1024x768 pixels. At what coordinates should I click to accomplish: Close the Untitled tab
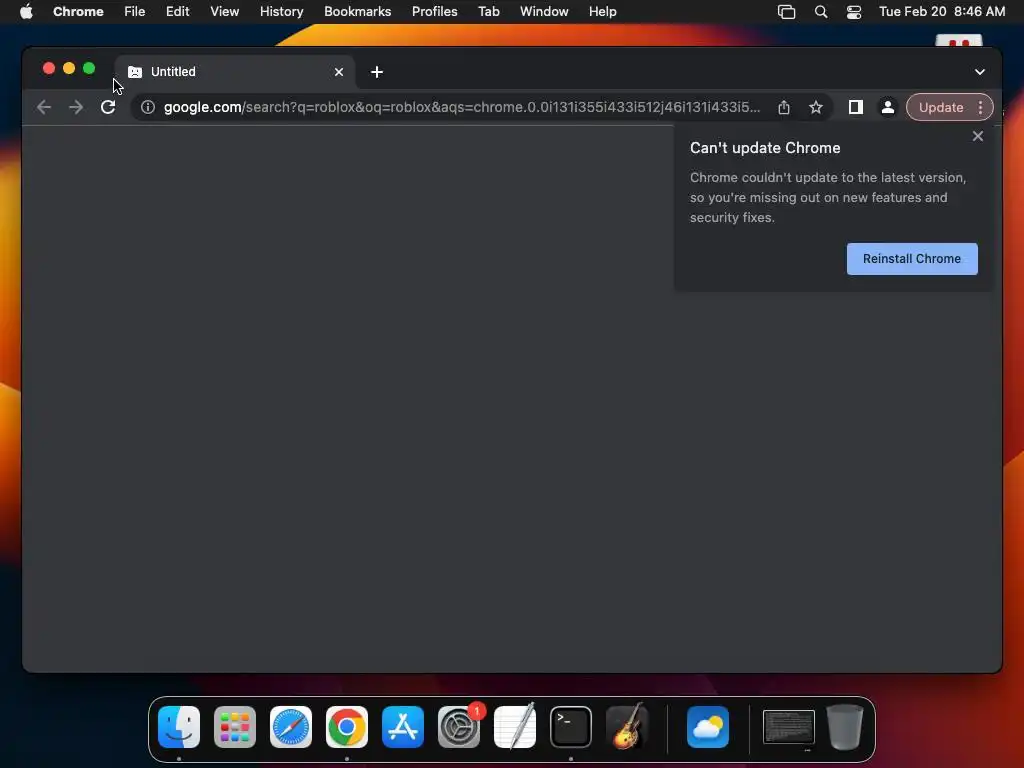point(339,72)
